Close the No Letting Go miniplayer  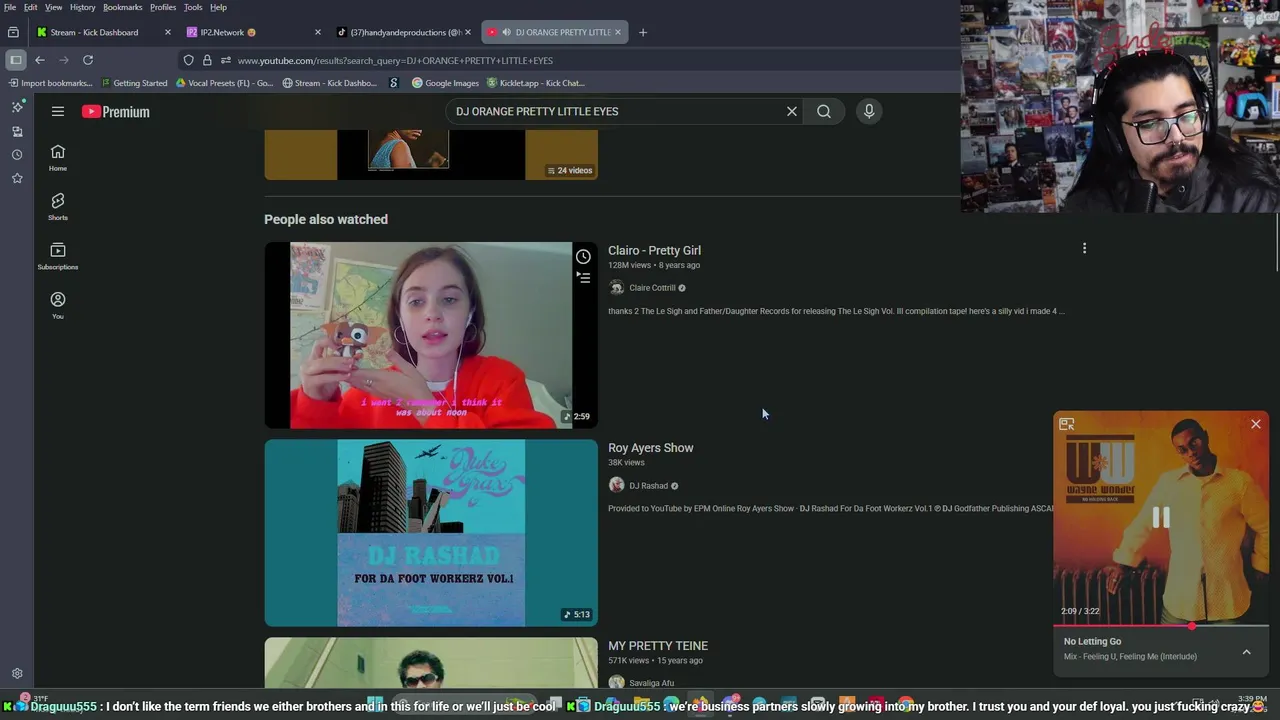pyautogui.click(x=1256, y=424)
